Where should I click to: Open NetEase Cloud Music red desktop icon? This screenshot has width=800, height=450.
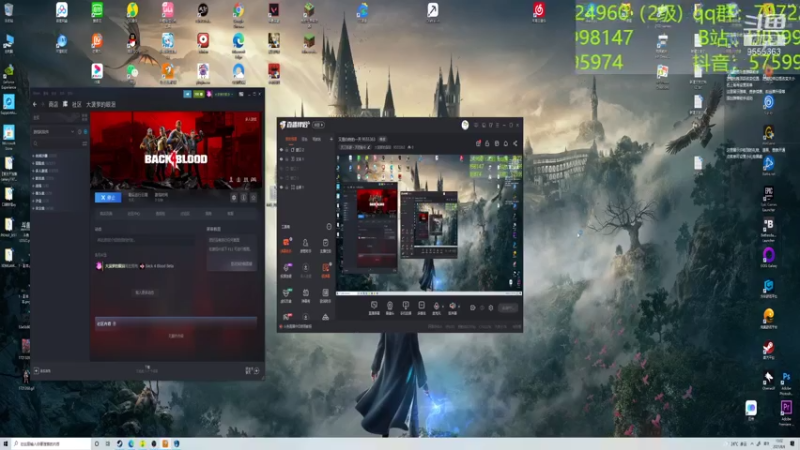pos(539,11)
